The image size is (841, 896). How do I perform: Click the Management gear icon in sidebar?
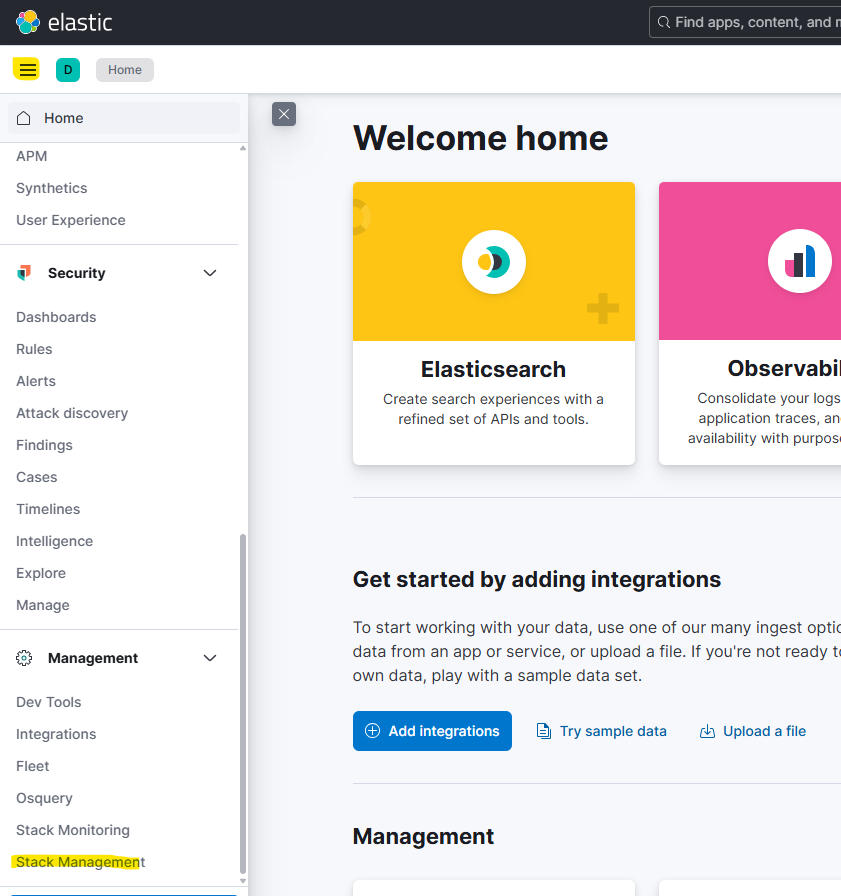[25, 658]
